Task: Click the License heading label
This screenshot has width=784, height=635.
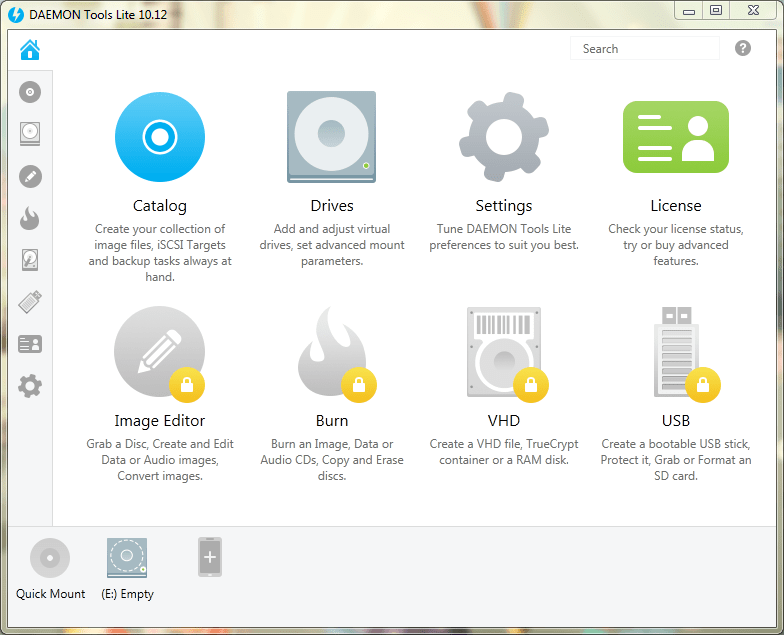Action: pyautogui.click(x=676, y=206)
